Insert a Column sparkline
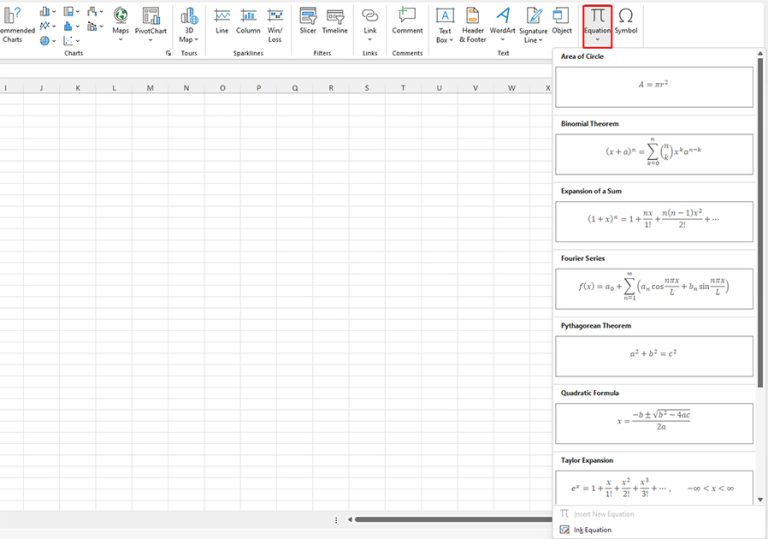This screenshot has height=539, width=768. pos(248,21)
